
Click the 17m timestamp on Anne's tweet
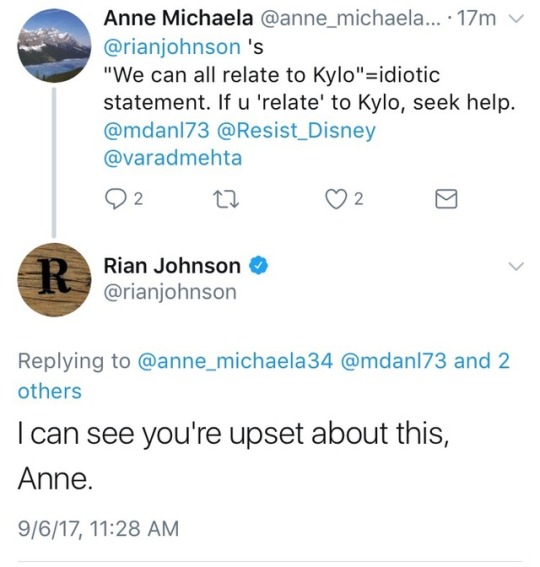point(477,19)
